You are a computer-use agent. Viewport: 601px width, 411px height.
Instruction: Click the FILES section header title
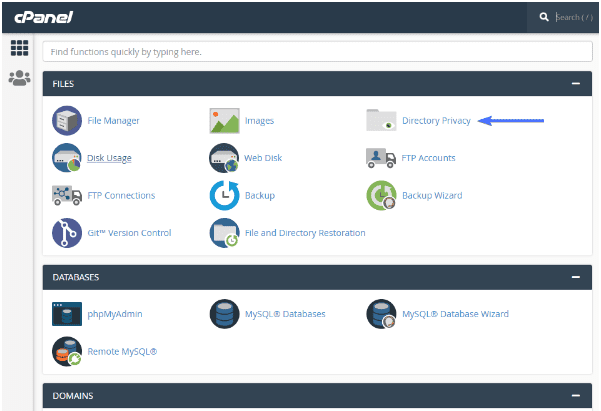click(63, 84)
